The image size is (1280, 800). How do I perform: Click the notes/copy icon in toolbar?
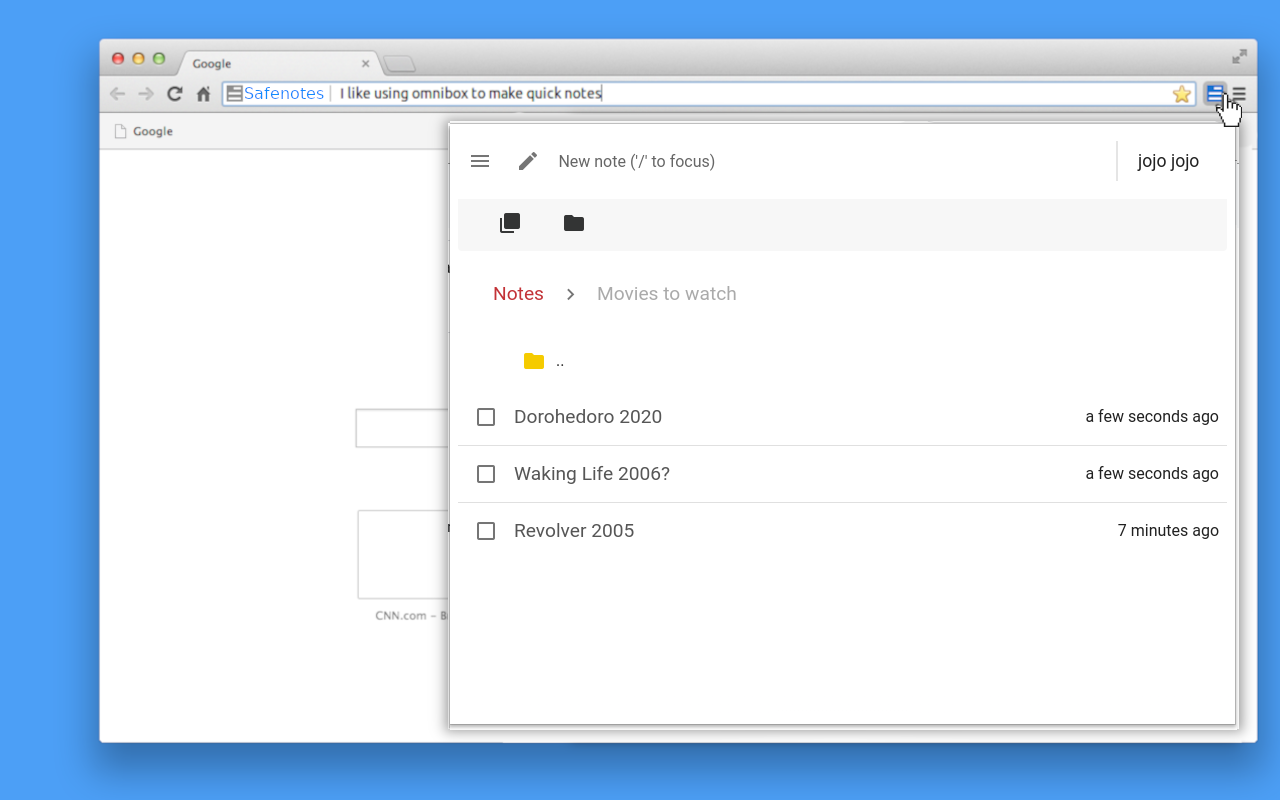(x=509, y=222)
